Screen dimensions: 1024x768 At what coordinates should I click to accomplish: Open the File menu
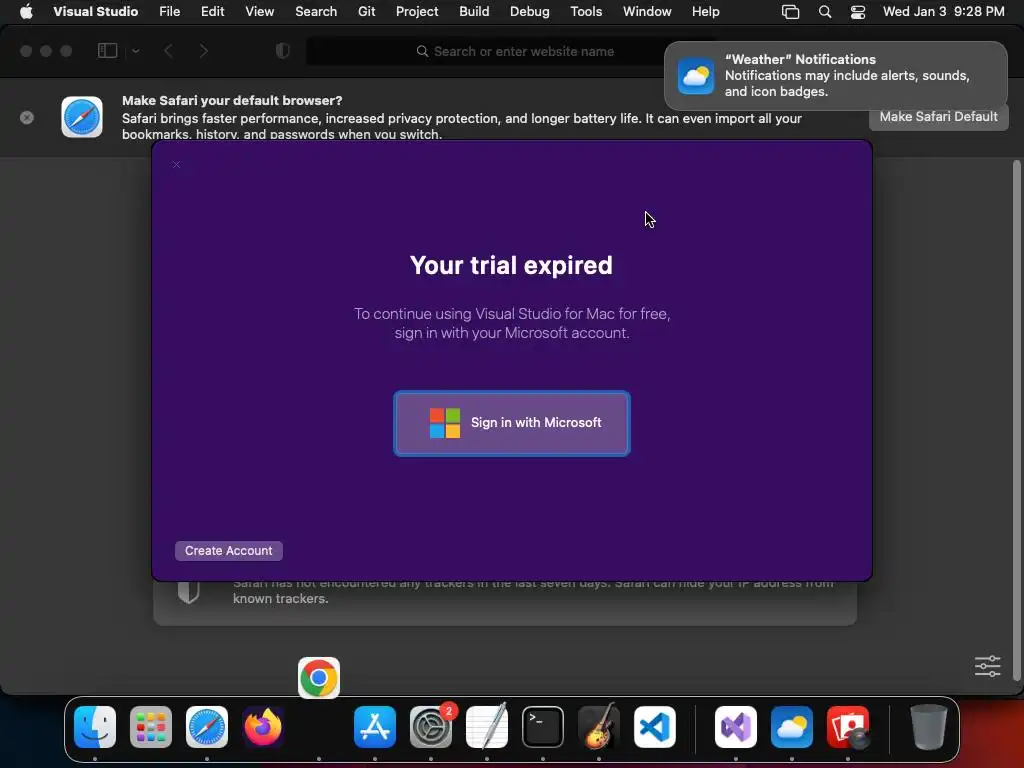170,12
